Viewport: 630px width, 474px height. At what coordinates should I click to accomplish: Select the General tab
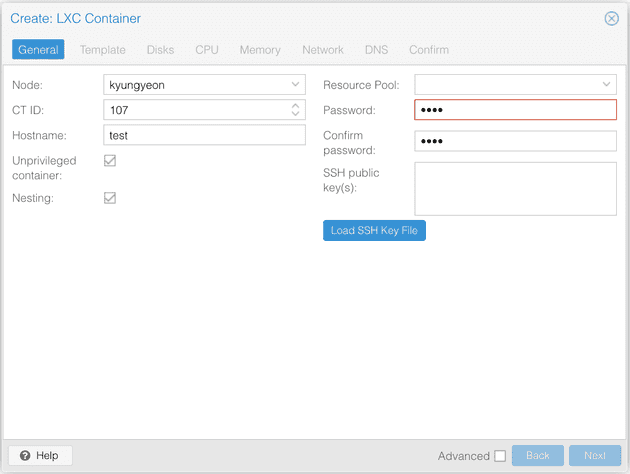coord(38,50)
